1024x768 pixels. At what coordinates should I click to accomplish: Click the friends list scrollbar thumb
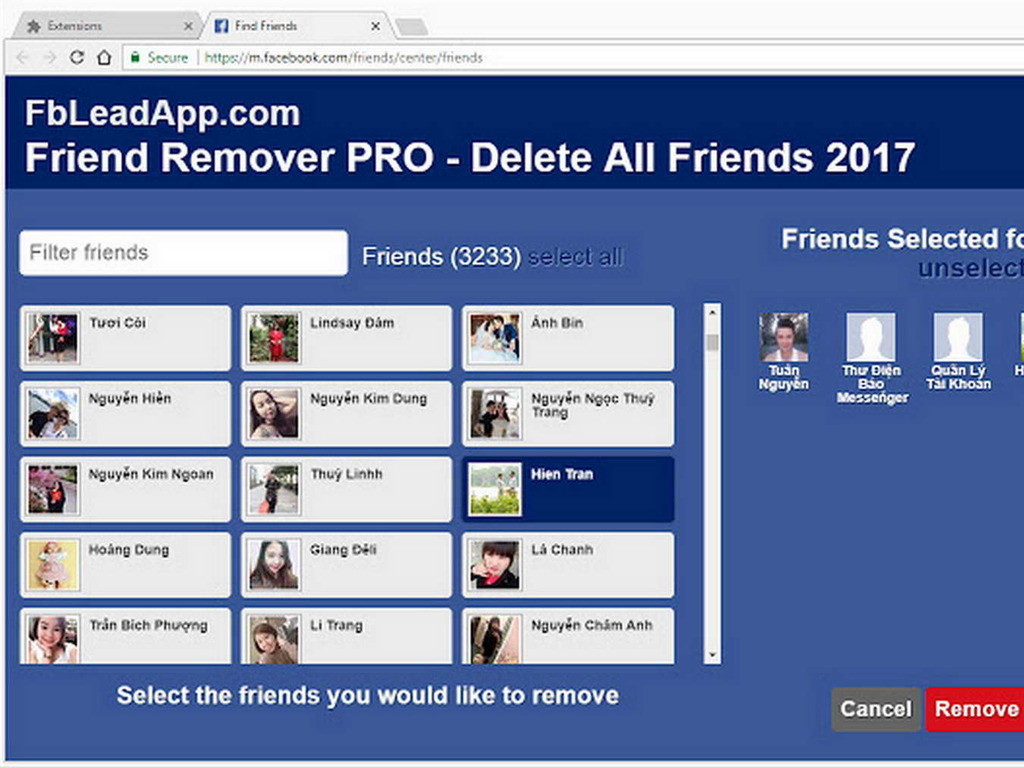pyautogui.click(x=712, y=342)
